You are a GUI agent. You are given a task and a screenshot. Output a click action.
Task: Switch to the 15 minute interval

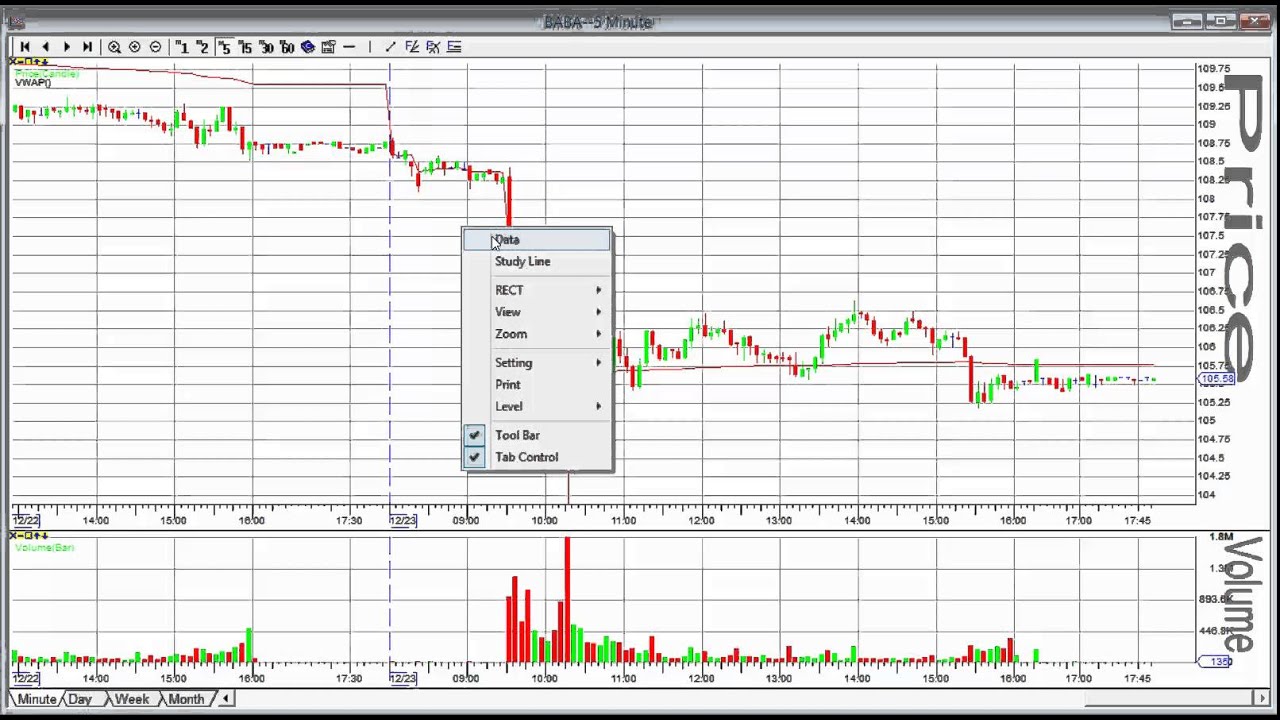coord(245,47)
